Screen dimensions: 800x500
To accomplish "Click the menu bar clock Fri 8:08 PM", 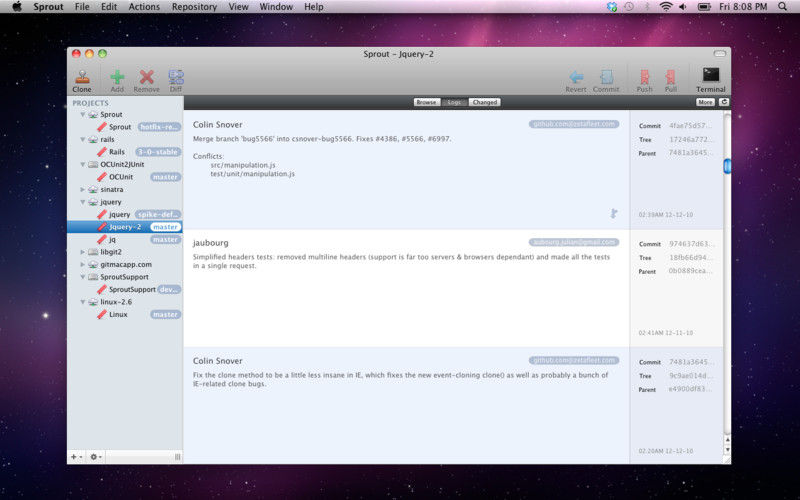I will [743, 7].
